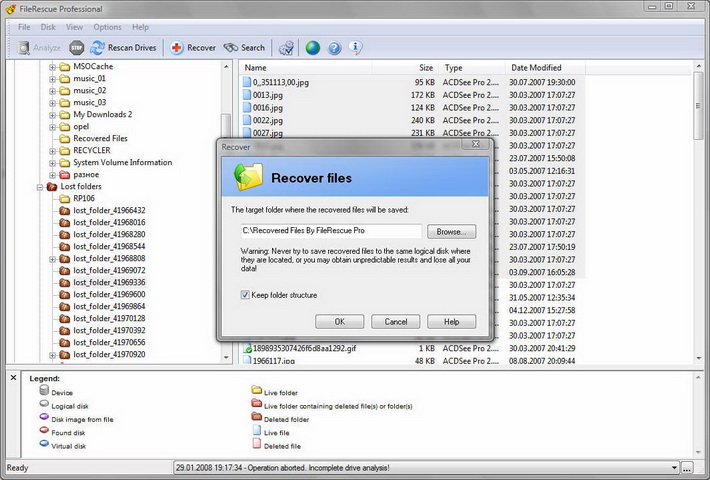Click the About info bubble icon
Screen dimensions: 710x480
(x=356, y=47)
